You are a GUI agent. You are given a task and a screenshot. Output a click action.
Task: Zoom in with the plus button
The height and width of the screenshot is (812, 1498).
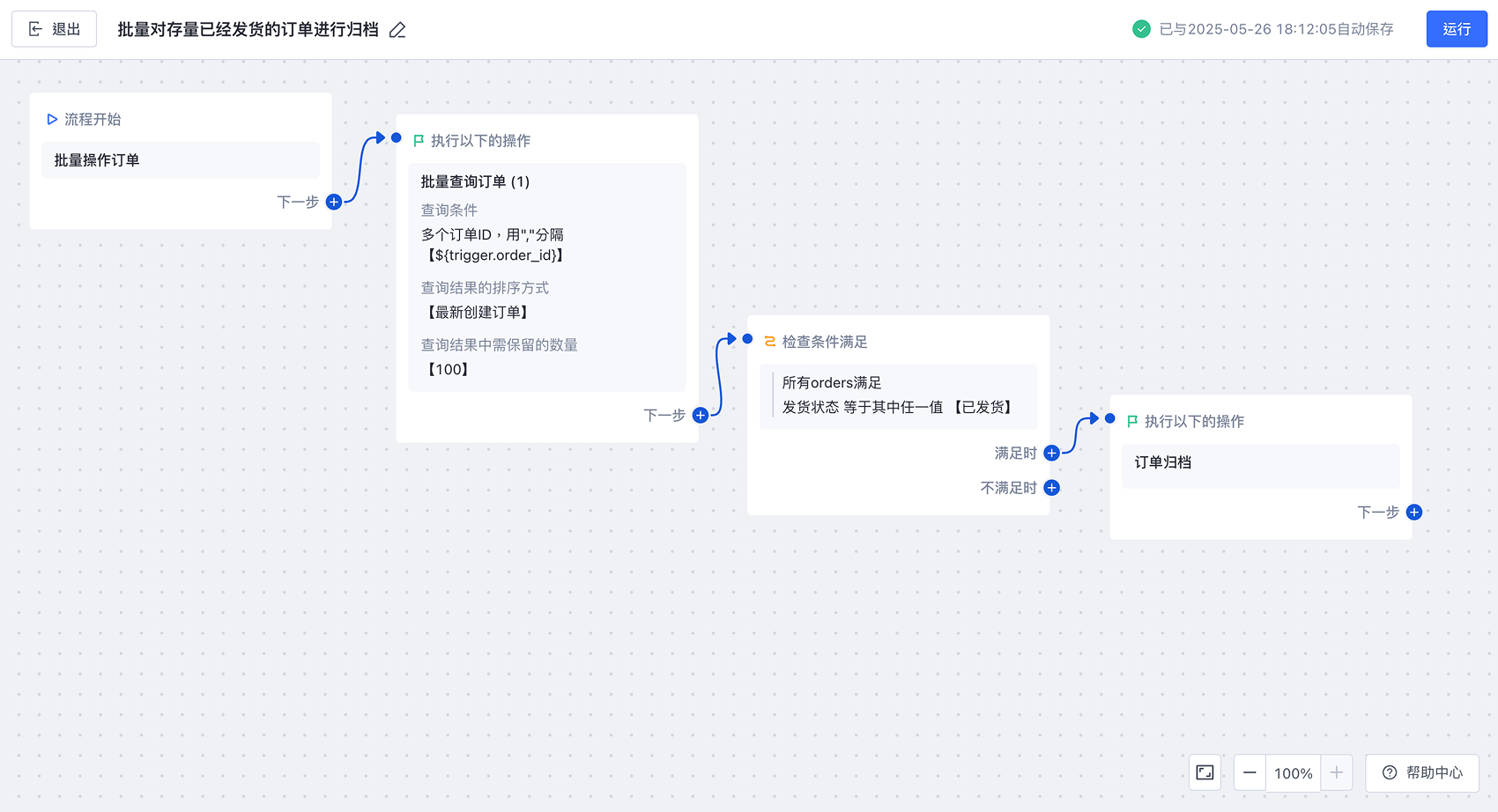(x=1337, y=772)
